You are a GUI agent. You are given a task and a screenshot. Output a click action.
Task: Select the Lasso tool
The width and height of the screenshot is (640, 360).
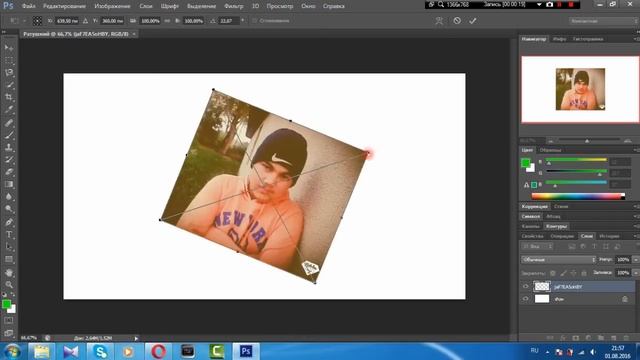(9, 73)
